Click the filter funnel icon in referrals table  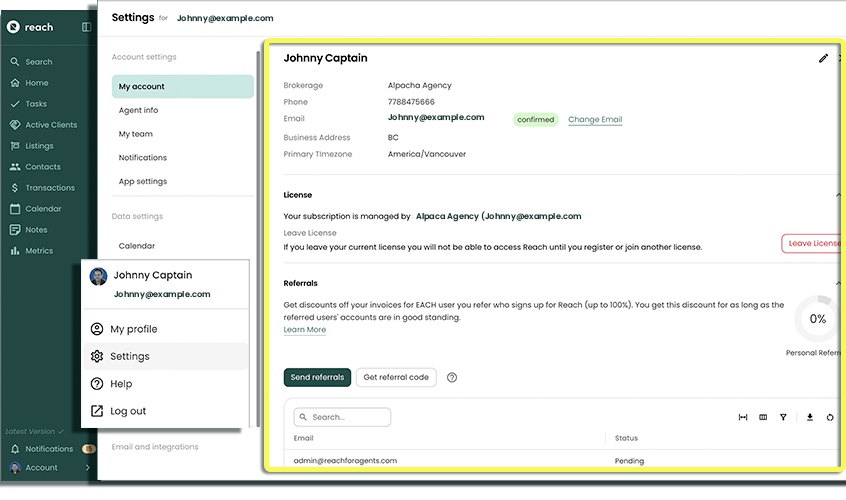pos(783,418)
